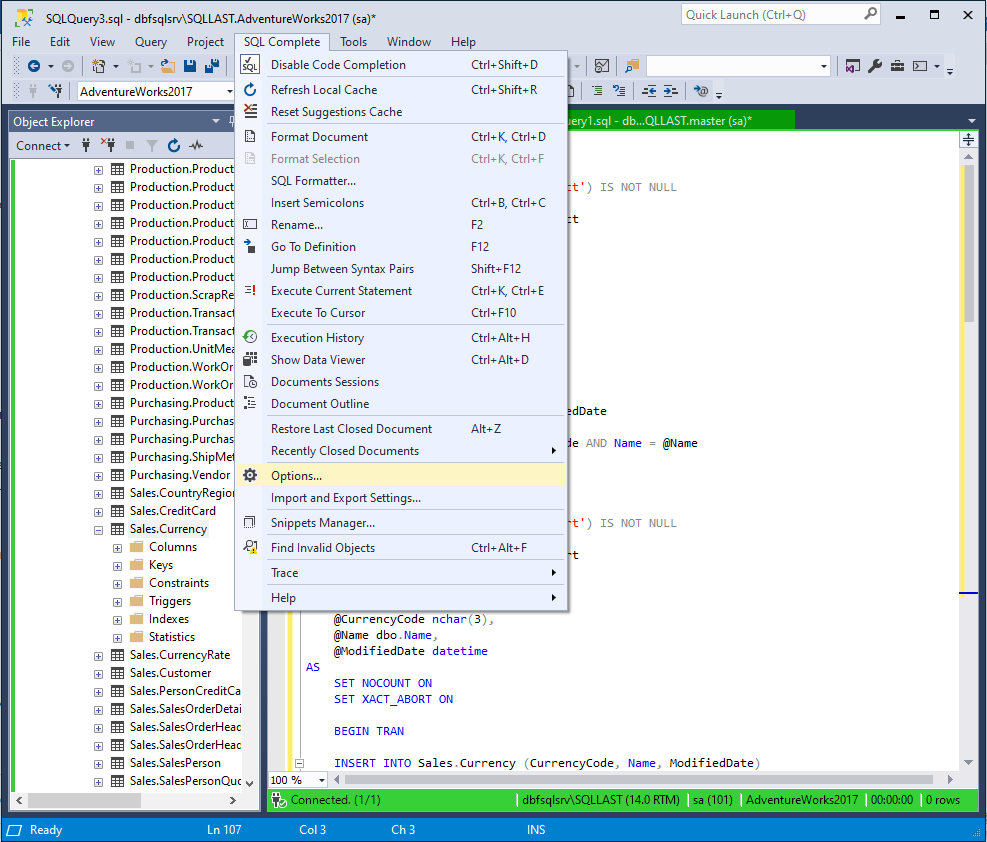987x842 pixels.
Task: Click the Disconnect icon in Object Explorer
Action: click(x=107, y=145)
